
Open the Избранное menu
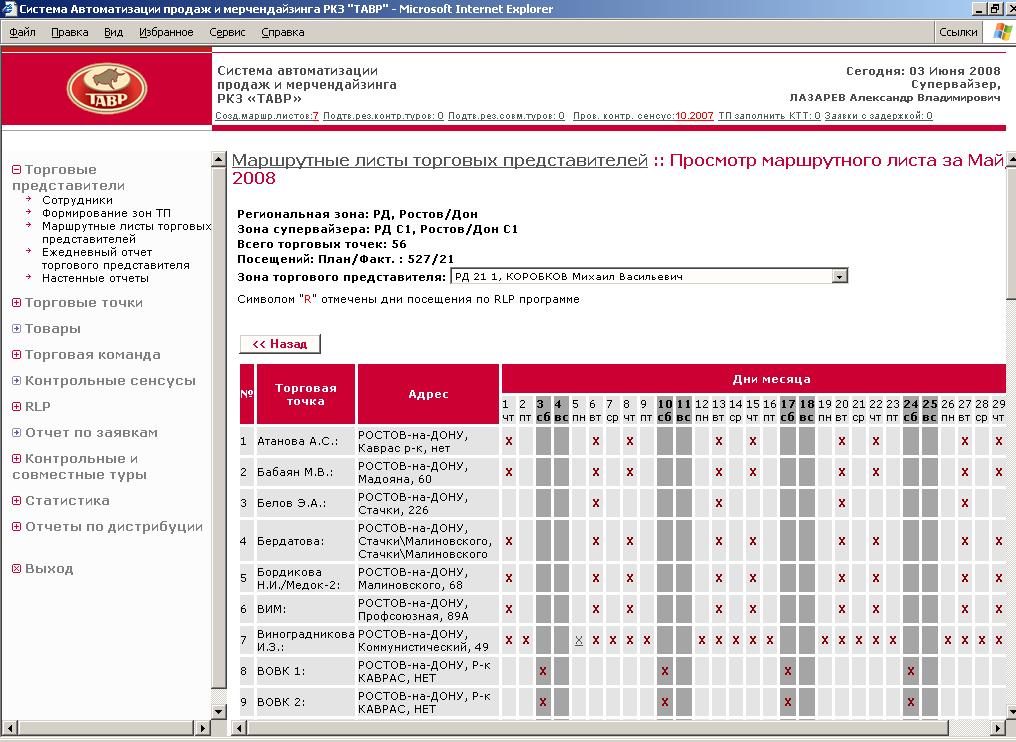[166, 32]
